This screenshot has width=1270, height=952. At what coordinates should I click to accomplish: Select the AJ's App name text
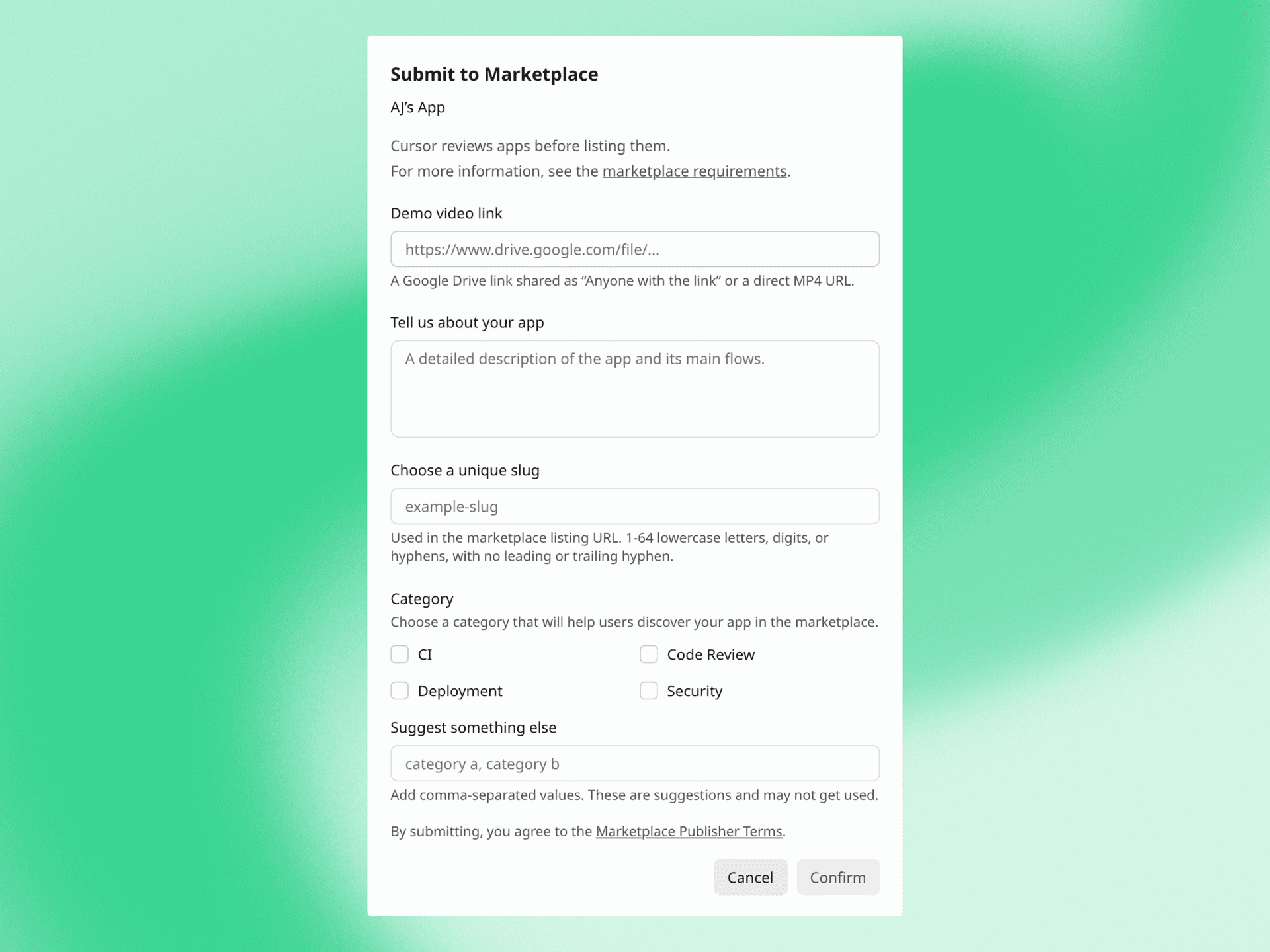pyautogui.click(x=417, y=107)
